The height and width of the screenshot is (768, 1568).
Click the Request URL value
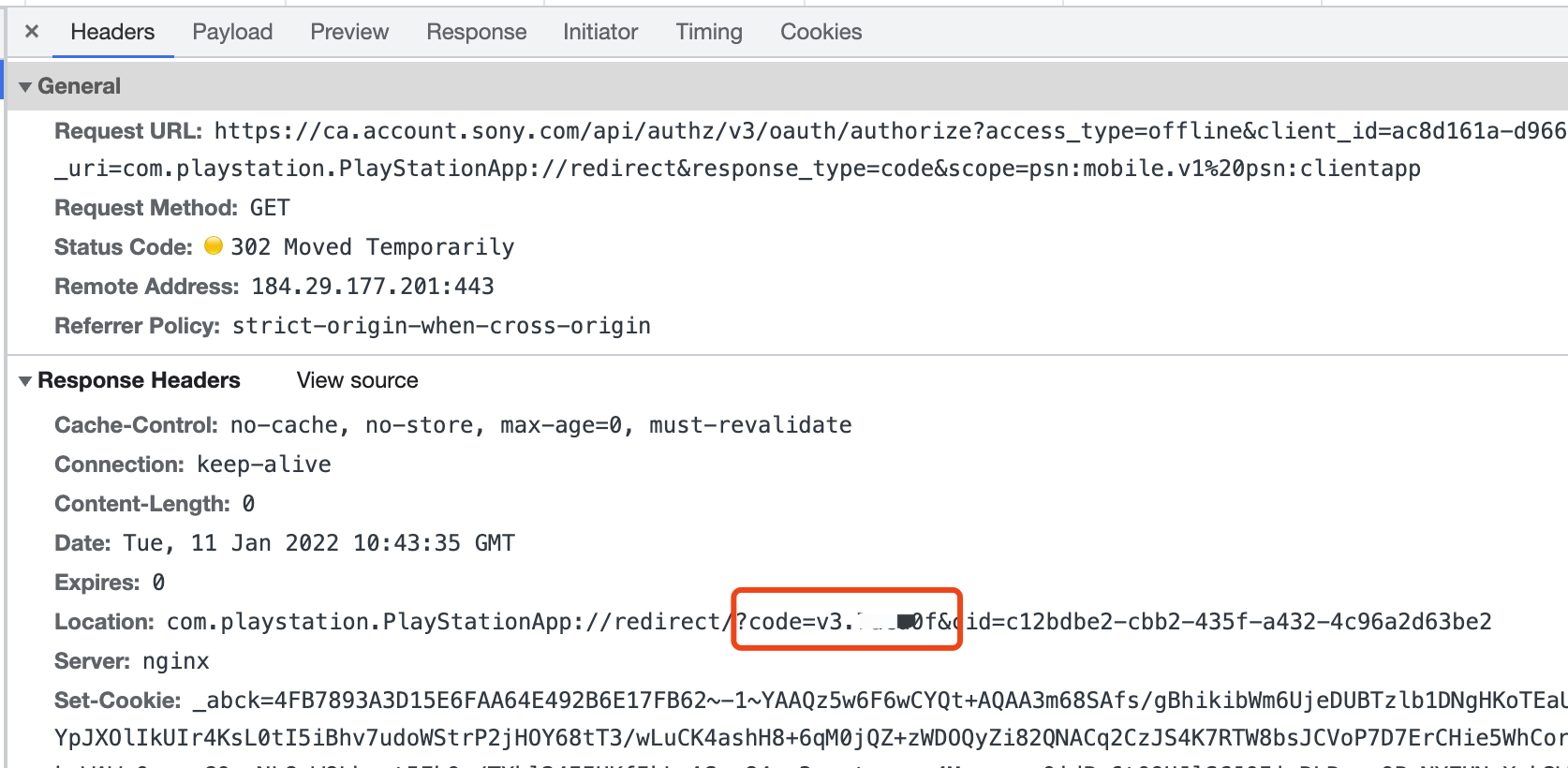843,131
